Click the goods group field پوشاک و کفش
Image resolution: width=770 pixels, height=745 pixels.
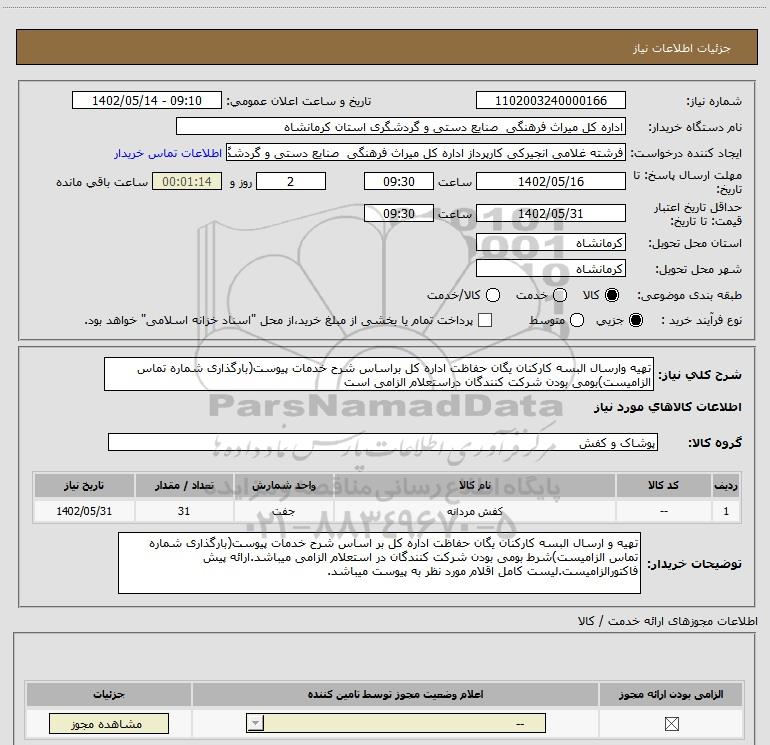click(x=383, y=442)
